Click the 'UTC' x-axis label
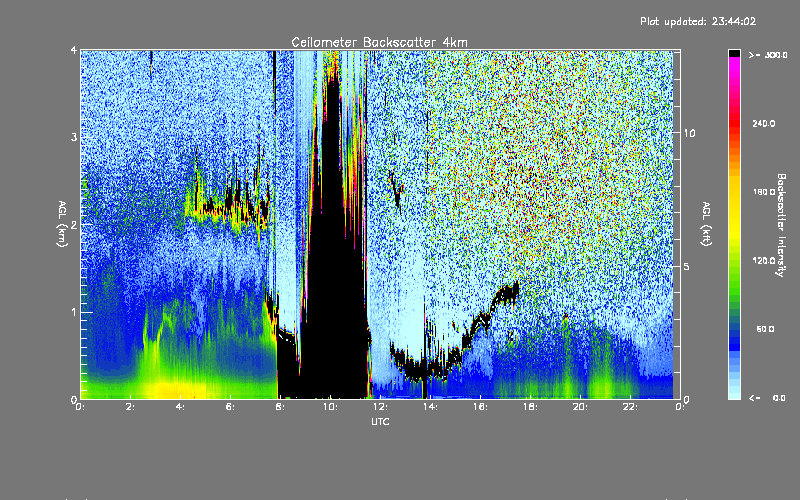Viewport: 800px width, 500px height. pyautogui.click(x=380, y=421)
